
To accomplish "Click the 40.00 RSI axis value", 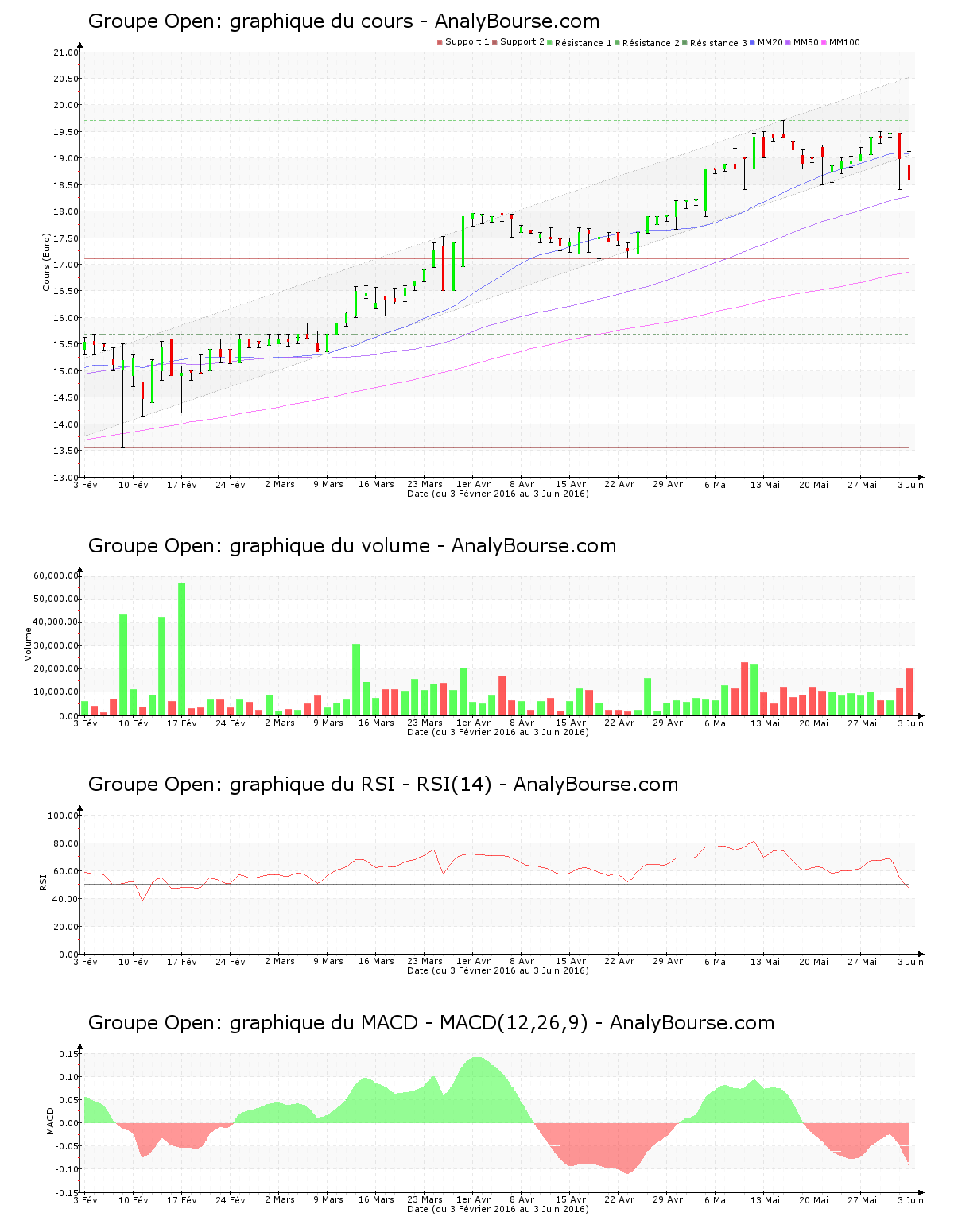I will (x=66, y=899).
